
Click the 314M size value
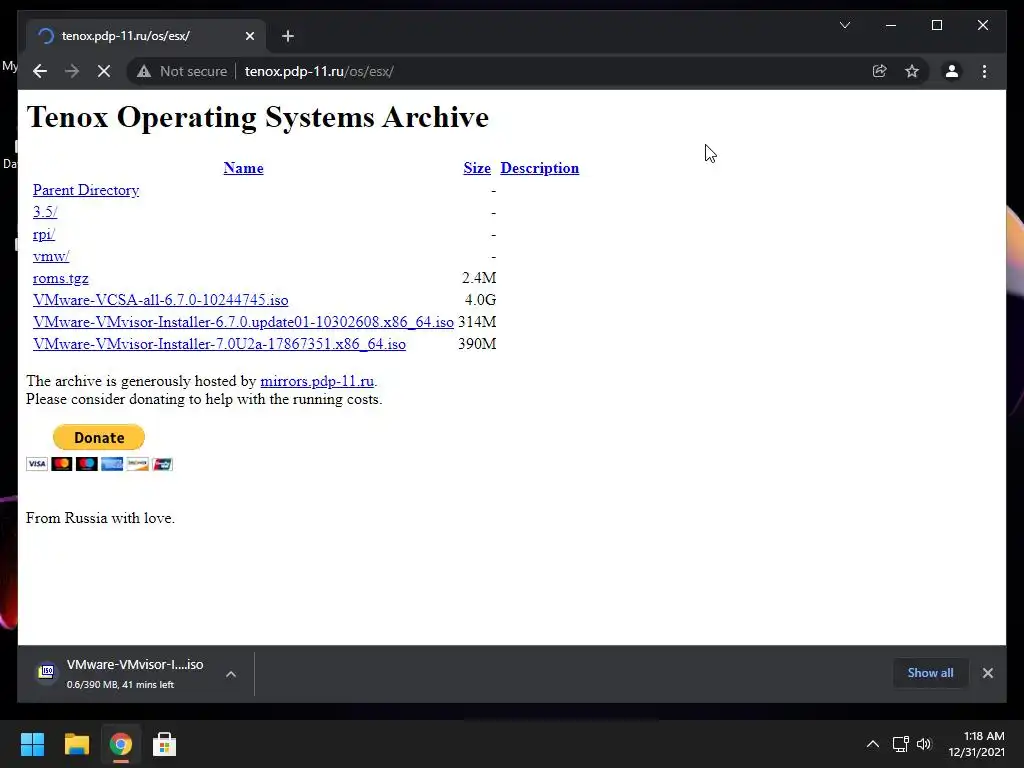click(477, 322)
